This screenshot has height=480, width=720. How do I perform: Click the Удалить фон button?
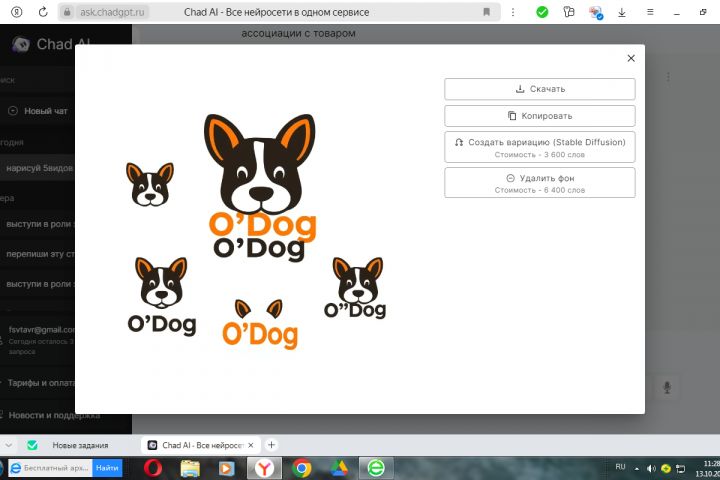pos(540,183)
